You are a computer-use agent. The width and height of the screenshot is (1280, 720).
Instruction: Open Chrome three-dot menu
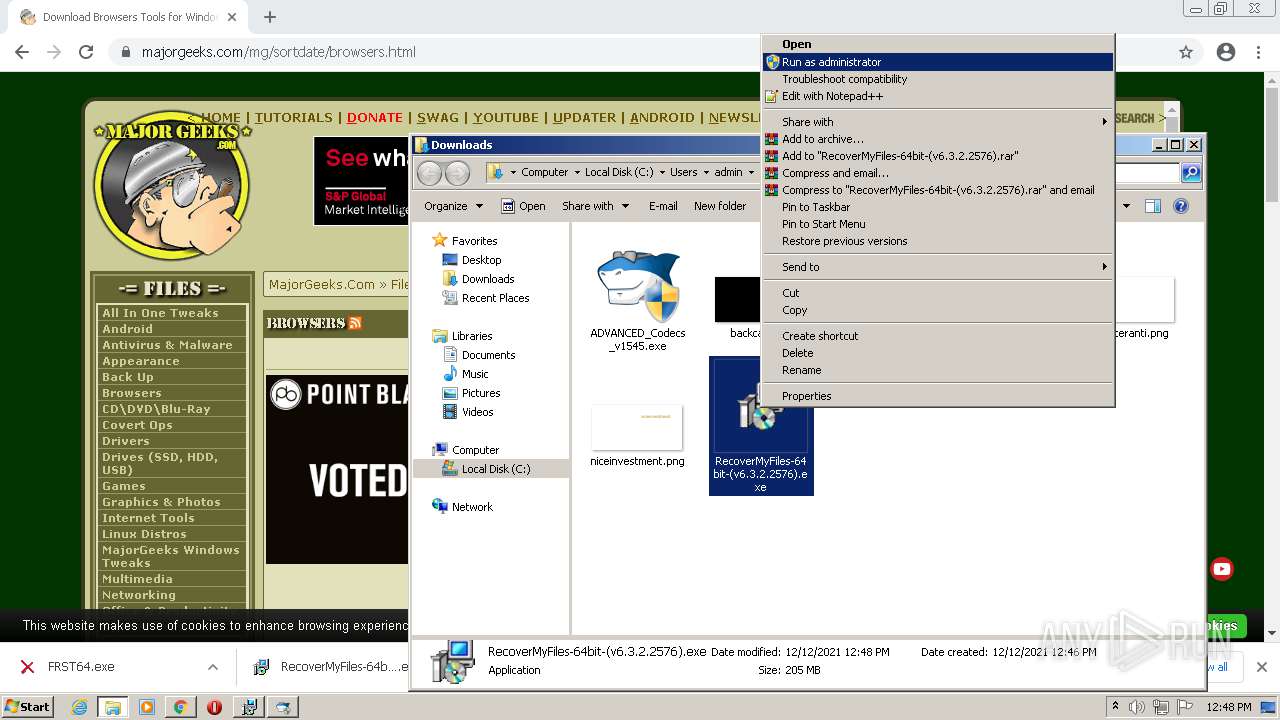pos(1259,52)
